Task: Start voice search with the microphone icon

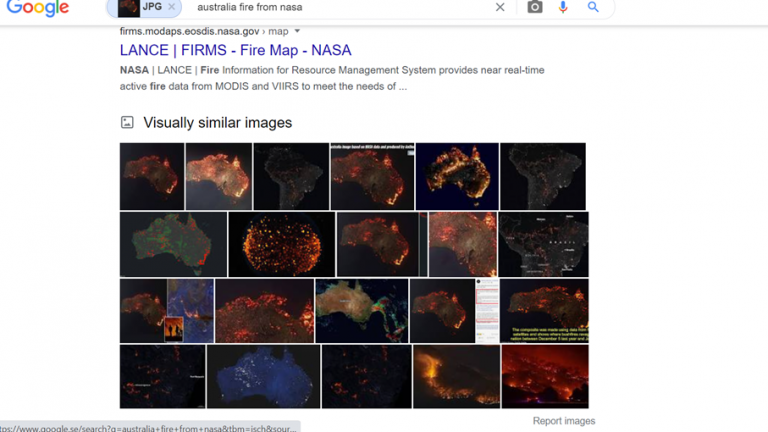Action: 563,7
